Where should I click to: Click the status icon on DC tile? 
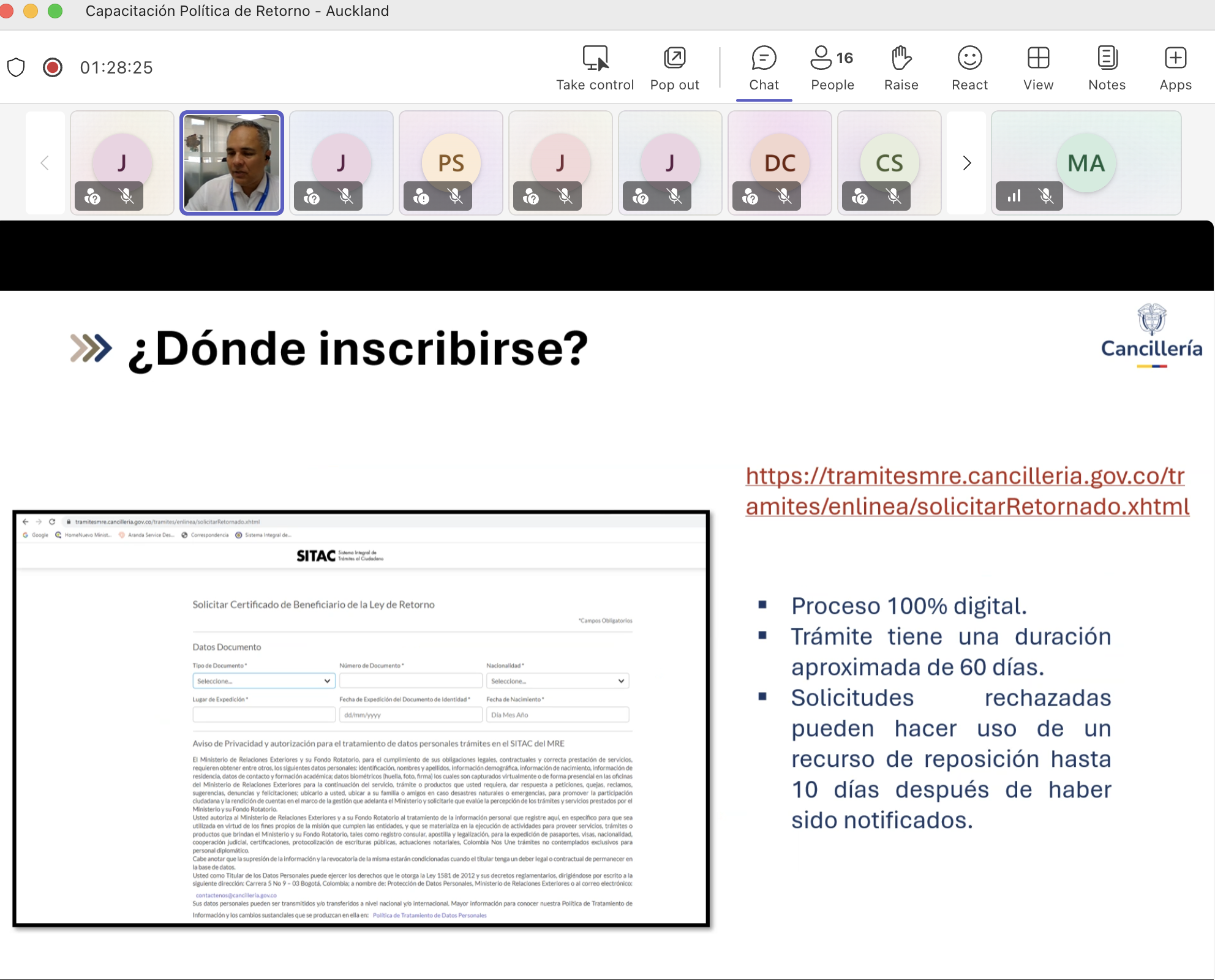click(x=750, y=197)
